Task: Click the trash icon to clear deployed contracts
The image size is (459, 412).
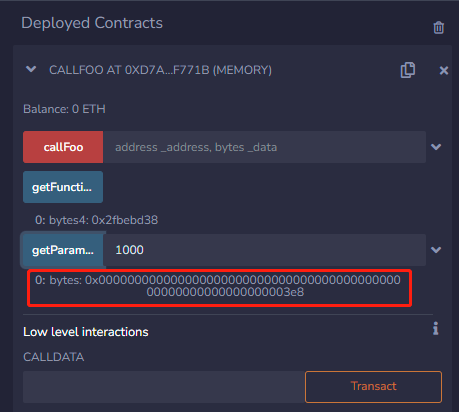Action: 438,27
